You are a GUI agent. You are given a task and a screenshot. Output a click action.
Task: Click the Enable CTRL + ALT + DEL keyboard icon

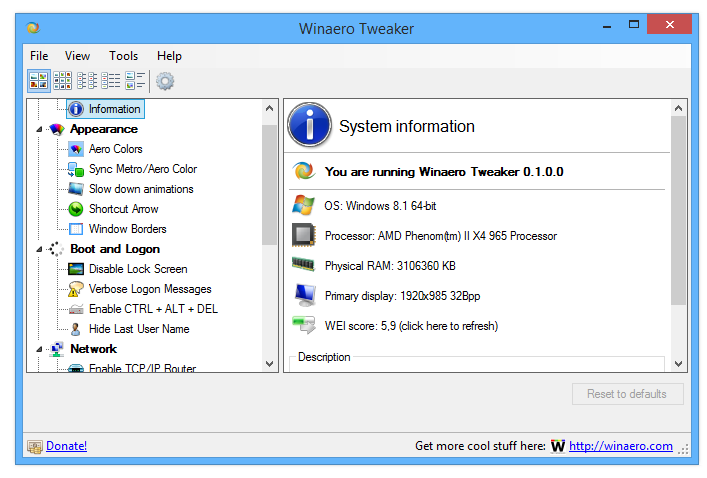(76, 309)
